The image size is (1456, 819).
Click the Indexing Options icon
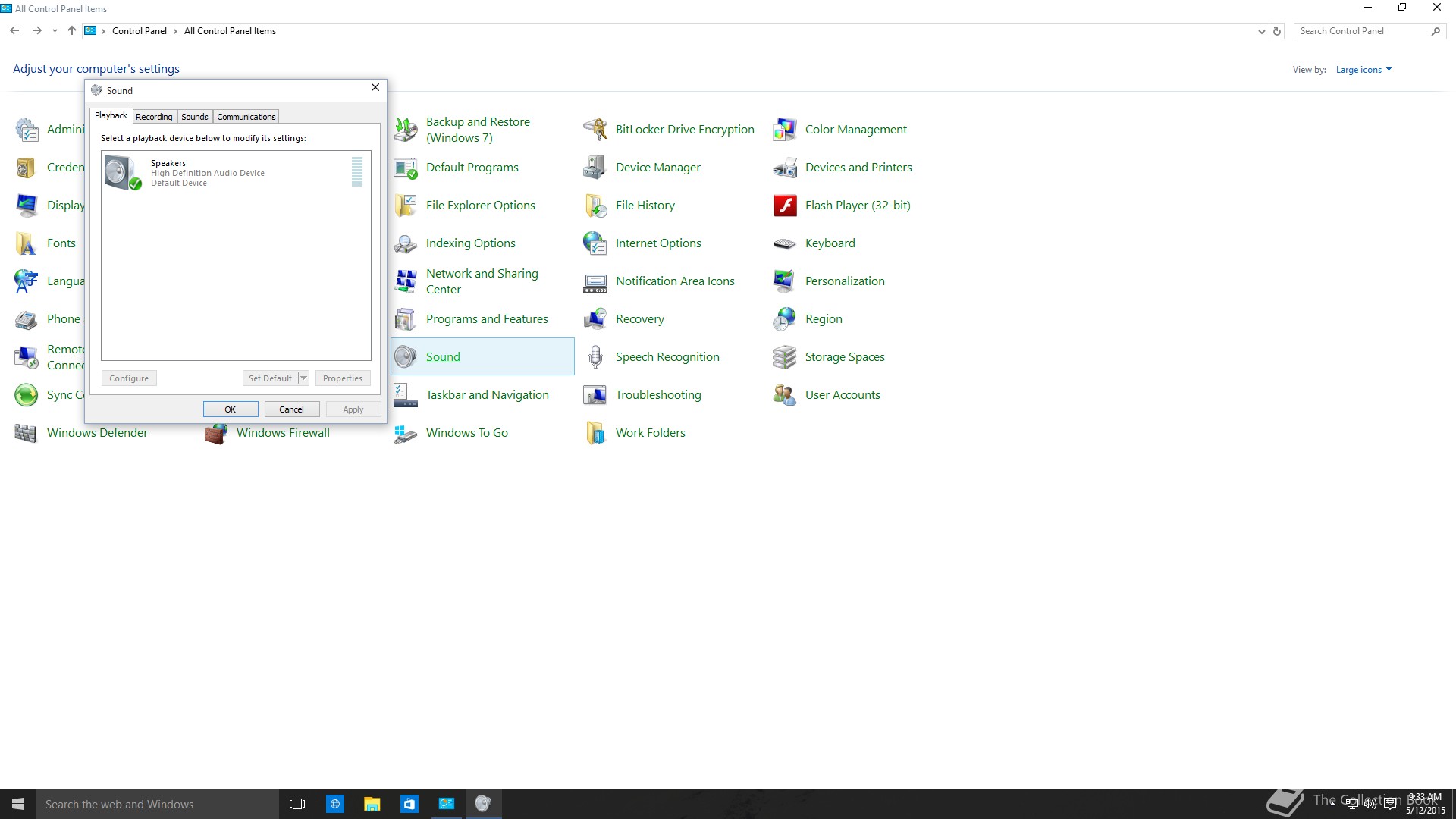tap(406, 243)
